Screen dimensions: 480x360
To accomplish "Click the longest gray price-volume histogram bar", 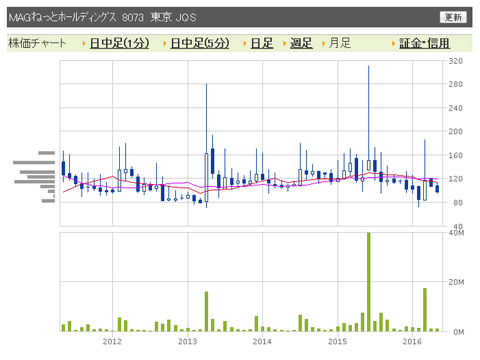I will pos(34,163).
